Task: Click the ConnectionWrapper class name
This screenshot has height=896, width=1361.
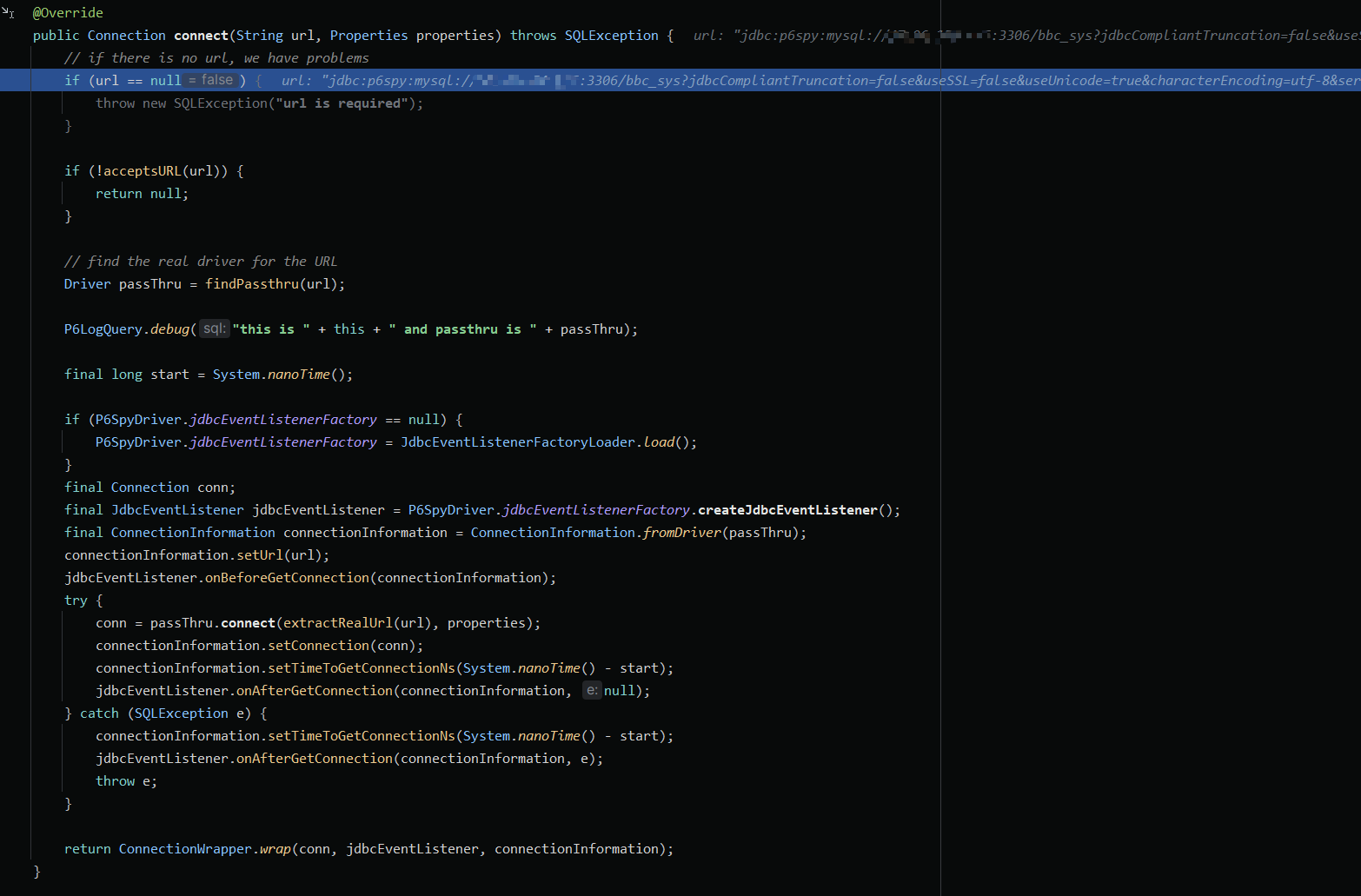Action: click(185, 849)
